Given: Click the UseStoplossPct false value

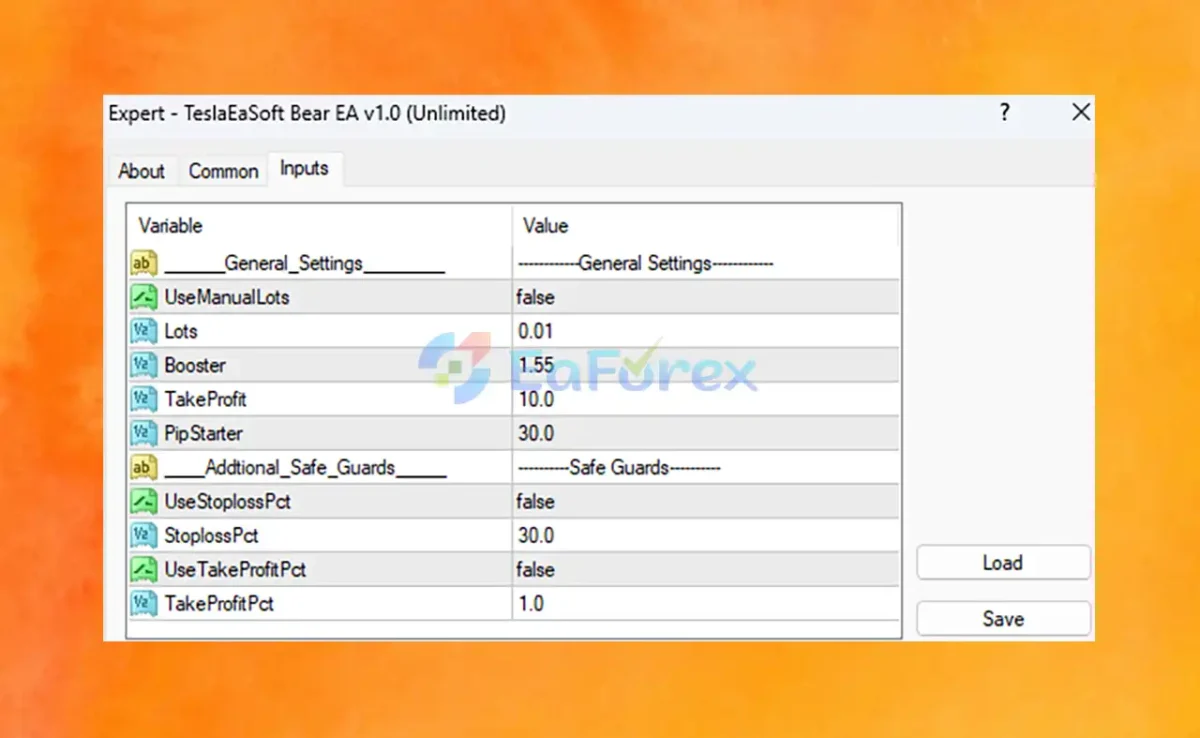Looking at the screenshot, I should pos(535,501).
